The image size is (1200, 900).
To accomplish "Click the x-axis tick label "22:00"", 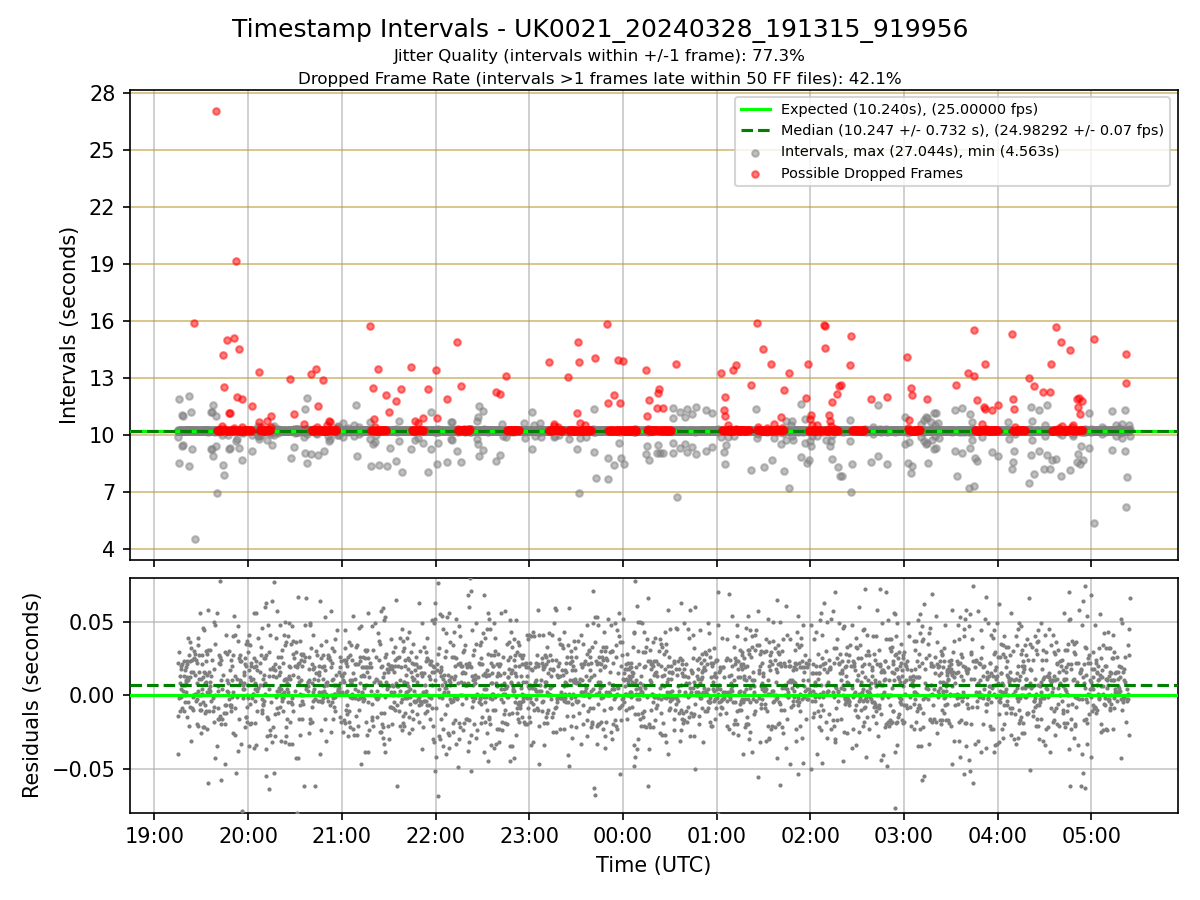I will click(x=436, y=835).
